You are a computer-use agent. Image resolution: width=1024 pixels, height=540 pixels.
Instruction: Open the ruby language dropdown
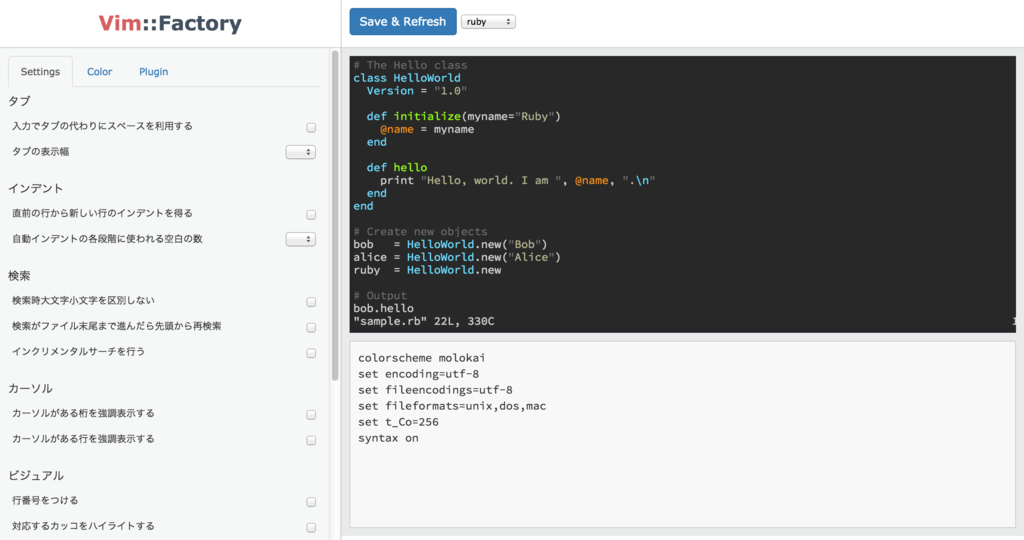(488, 22)
